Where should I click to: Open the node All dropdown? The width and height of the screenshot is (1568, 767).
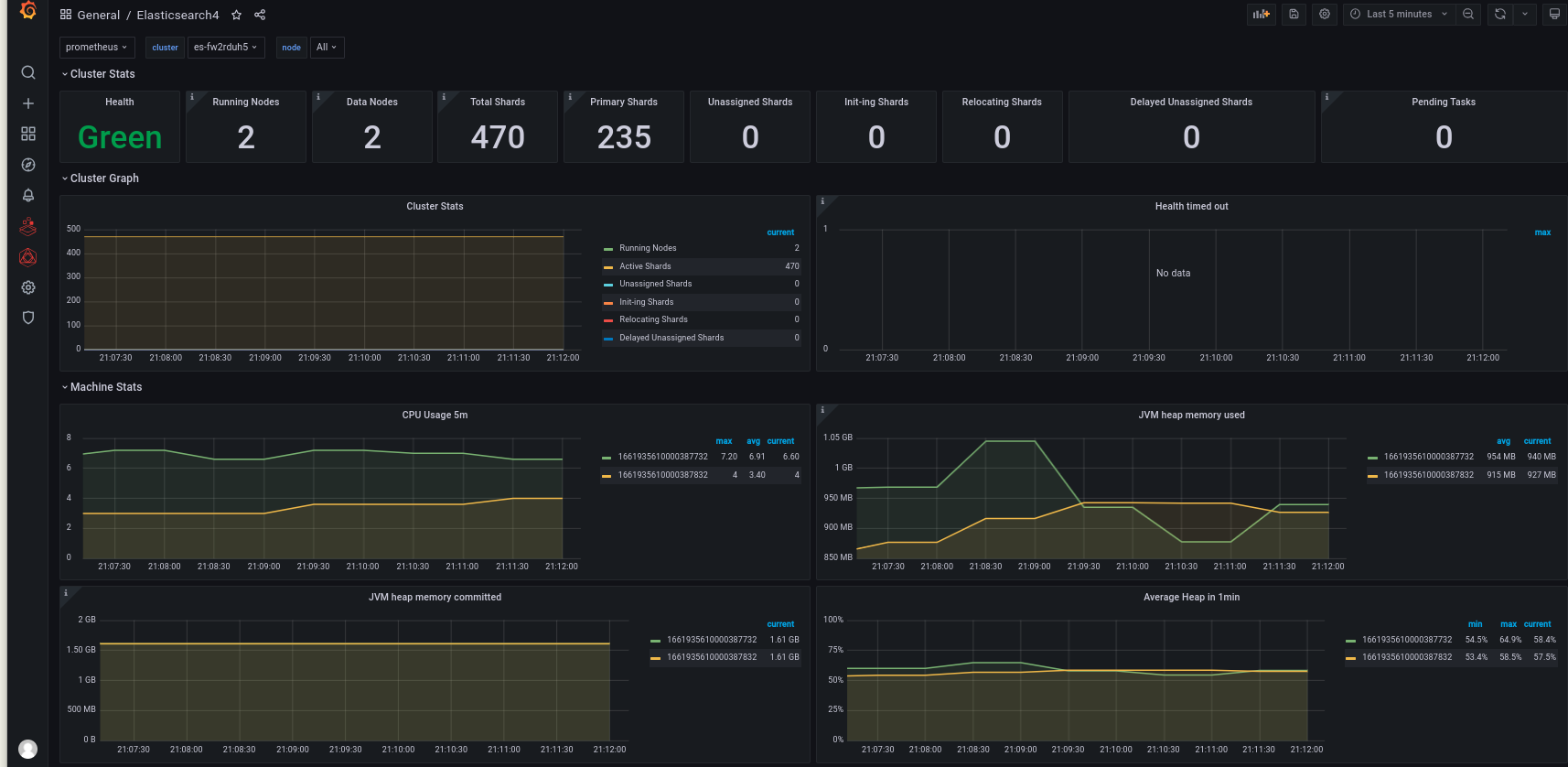(327, 47)
